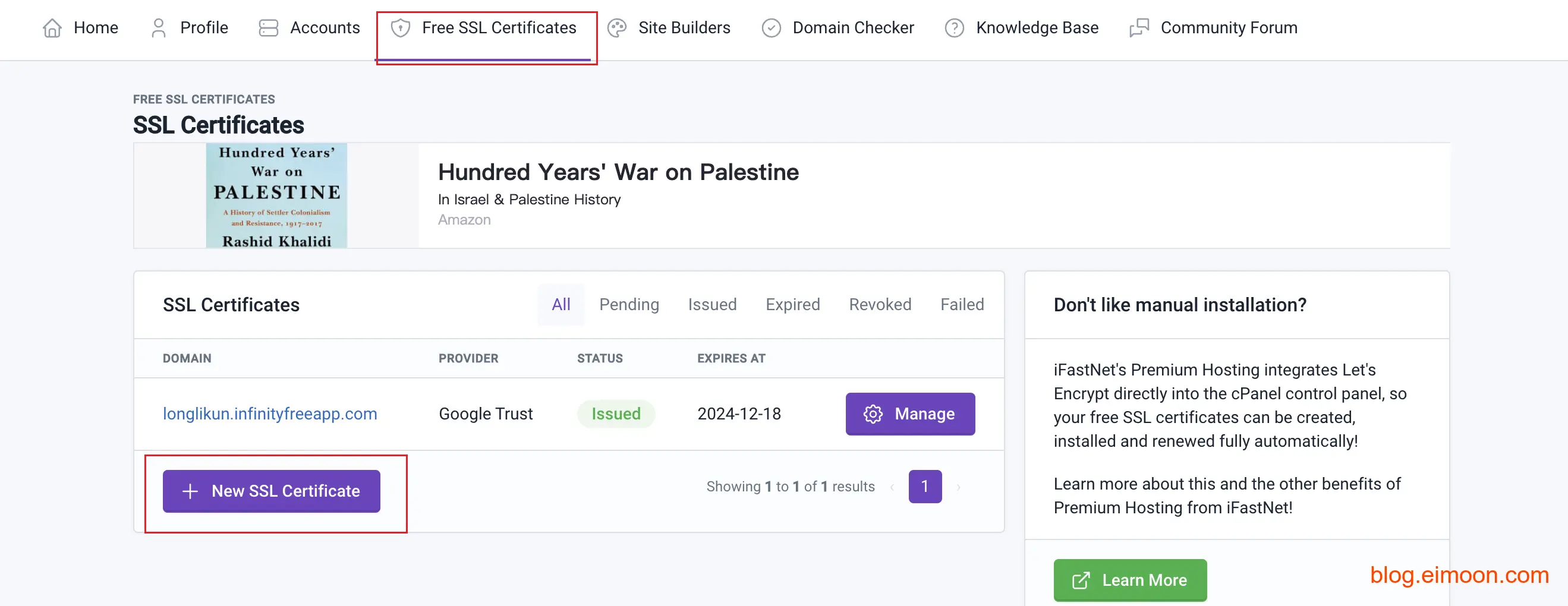
Task: Go to page 1 in pagination
Action: tap(924, 486)
